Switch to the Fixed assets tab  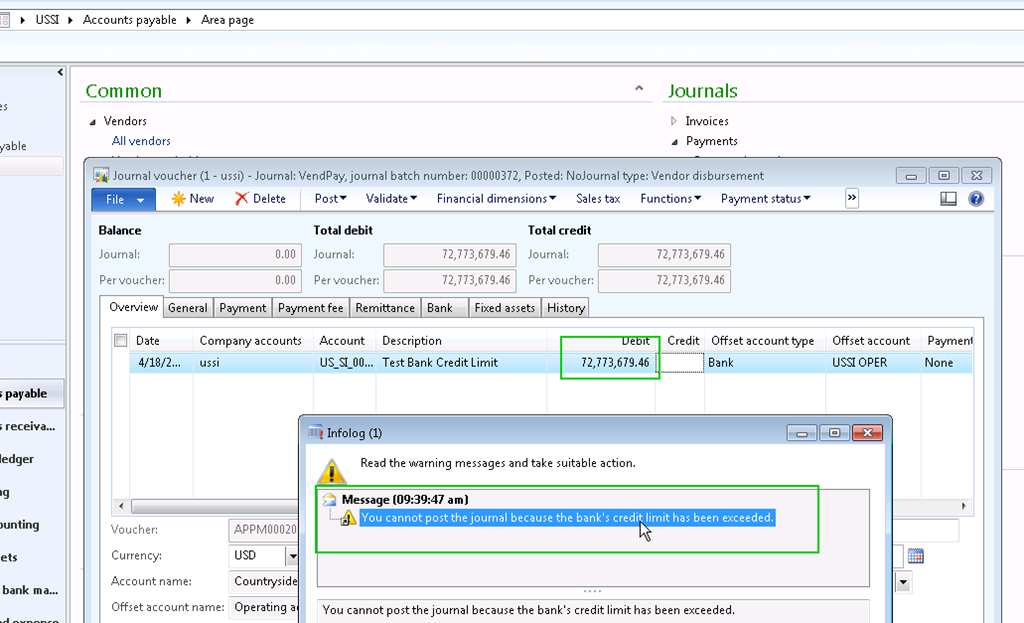coord(505,308)
